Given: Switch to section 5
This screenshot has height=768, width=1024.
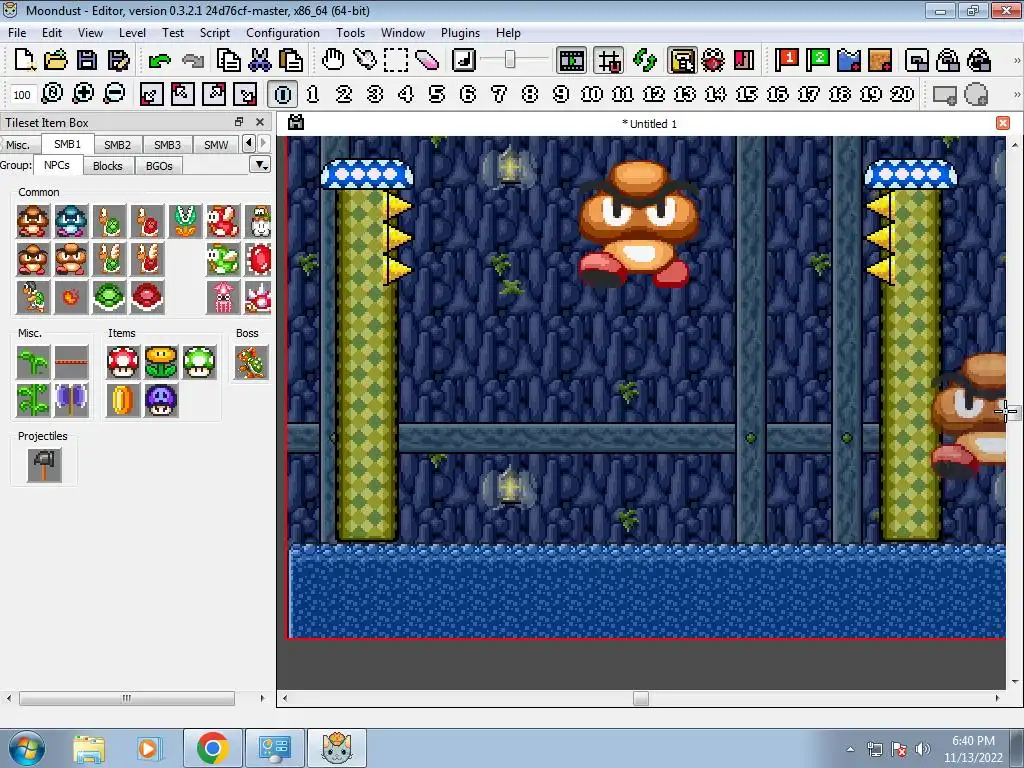Looking at the screenshot, I should tap(437, 94).
